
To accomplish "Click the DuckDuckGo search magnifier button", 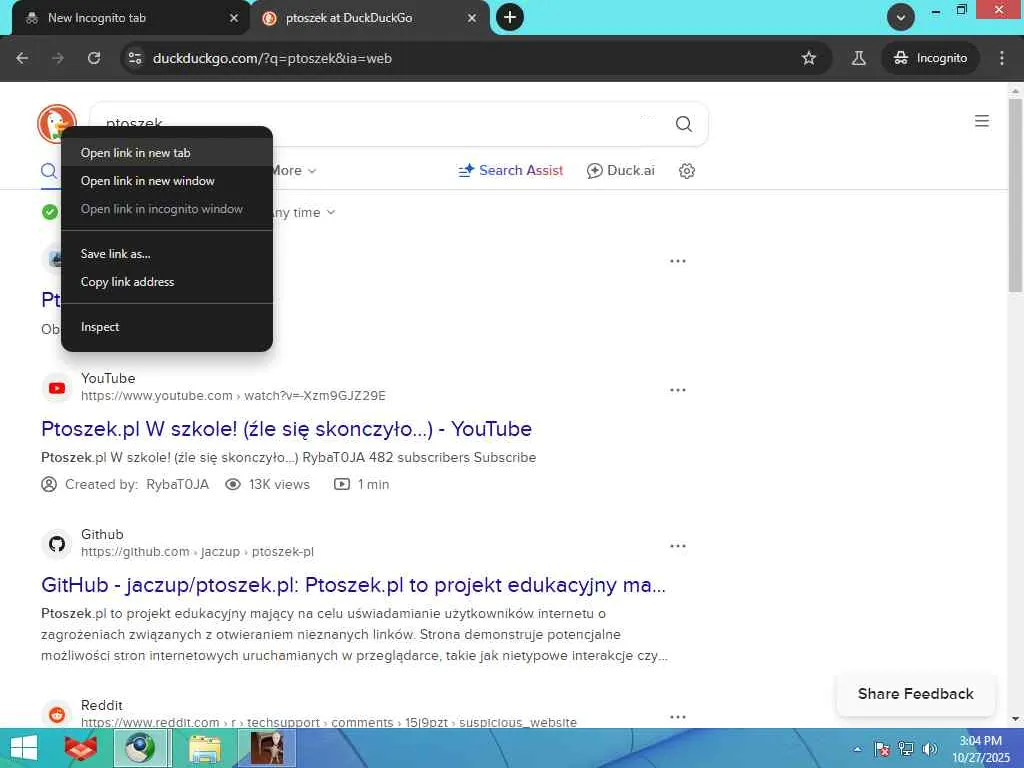I will [684, 123].
